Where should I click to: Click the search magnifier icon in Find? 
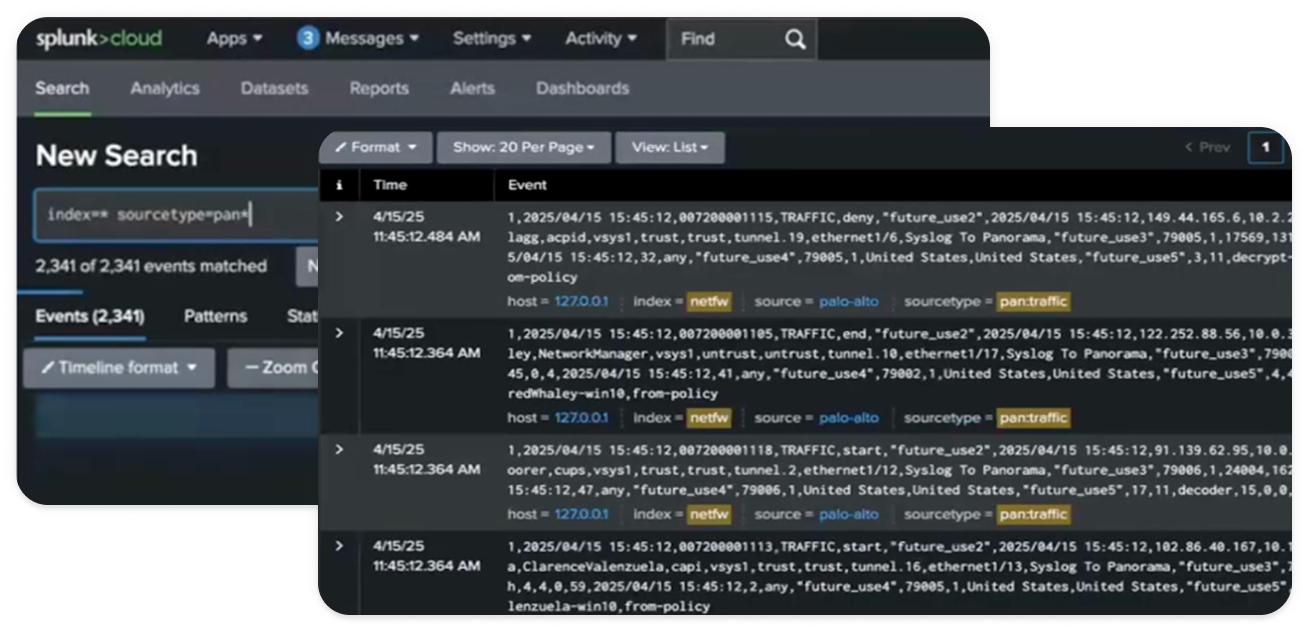tap(794, 39)
